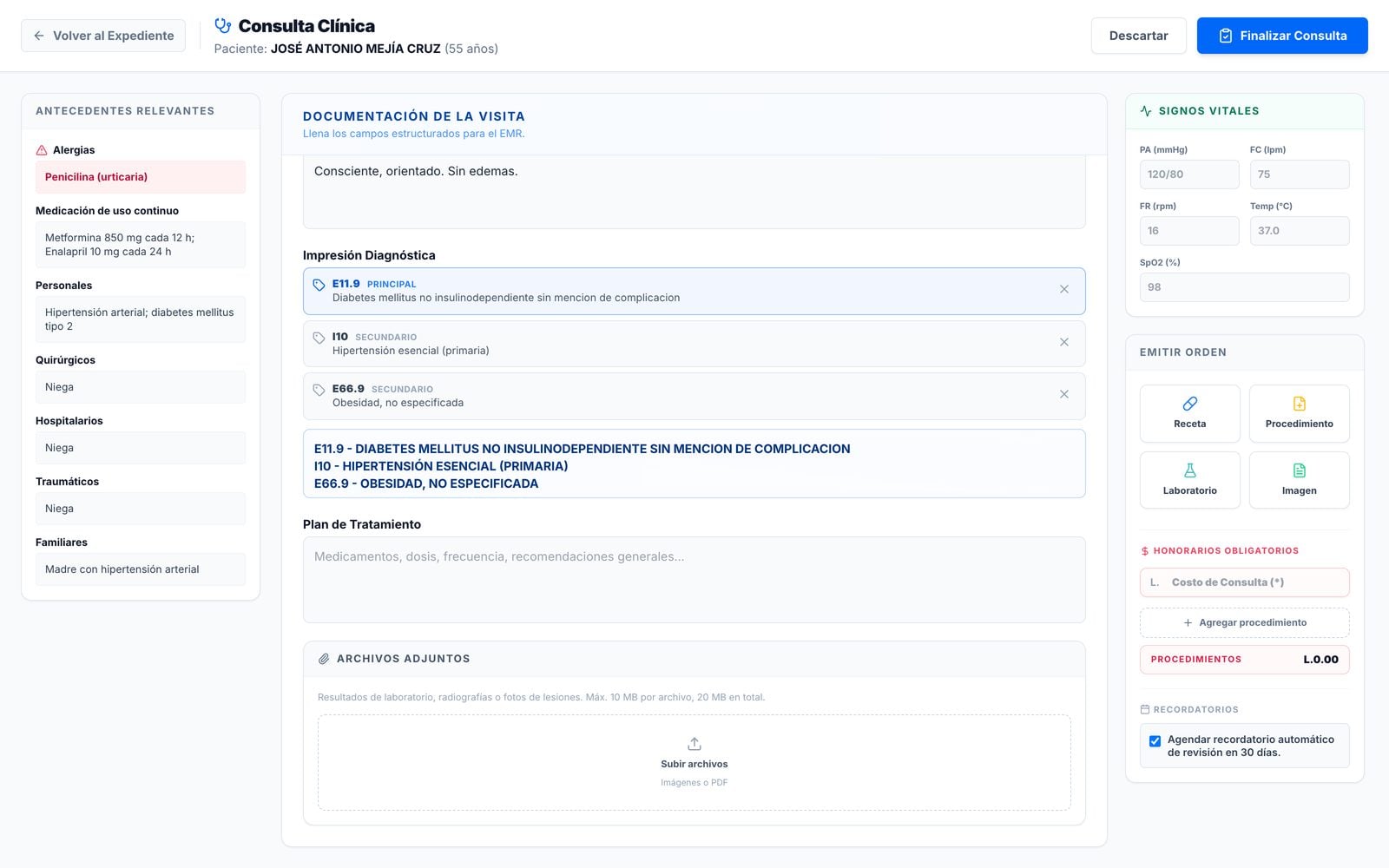Click 'Metformina 850 mg cada 12 h' medication text
The width and height of the screenshot is (1389, 868).
coord(120,238)
